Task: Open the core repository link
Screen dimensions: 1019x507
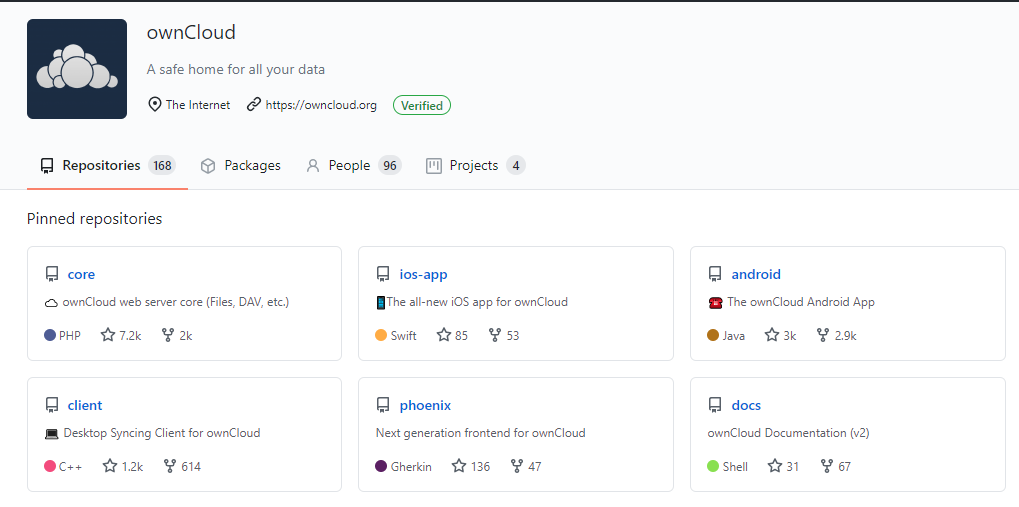Action: click(x=81, y=274)
